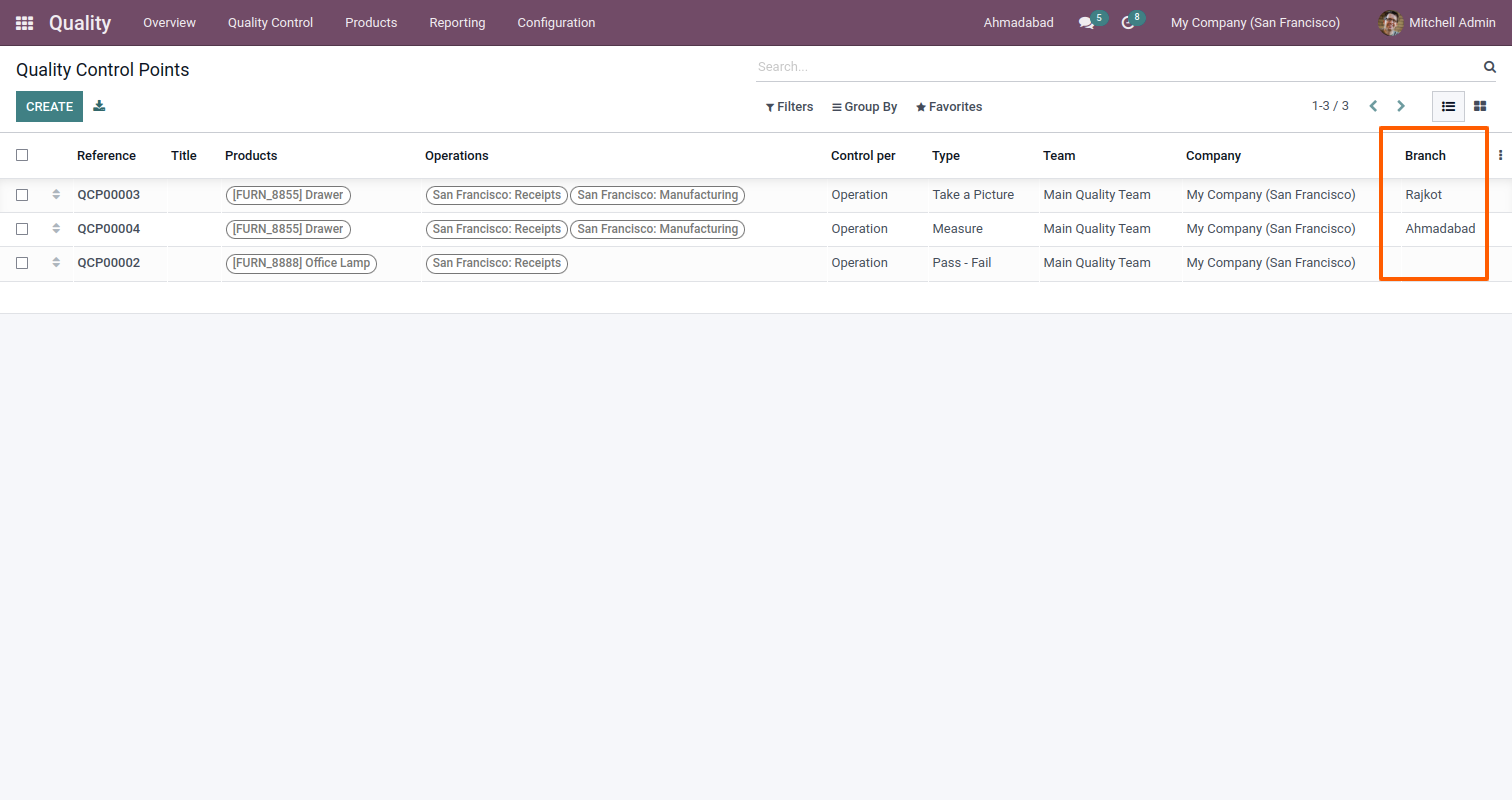This screenshot has width=1512, height=800.
Task: Open the Overview menu
Action: pyautogui.click(x=169, y=23)
